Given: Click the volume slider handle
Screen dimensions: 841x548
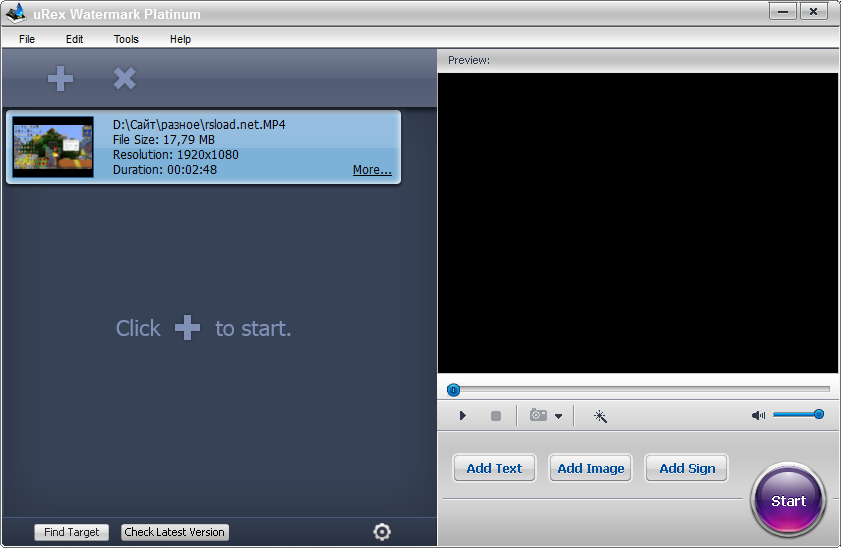Looking at the screenshot, I should click(x=818, y=414).
